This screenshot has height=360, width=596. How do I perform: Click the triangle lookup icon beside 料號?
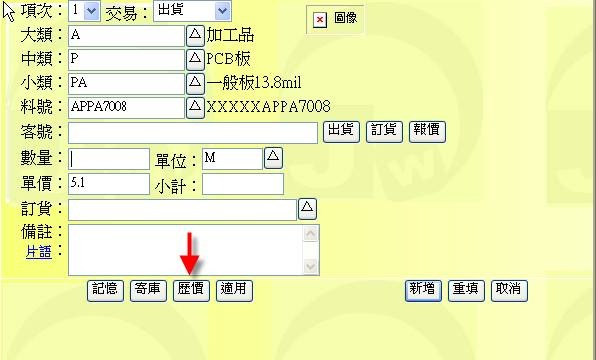[195, 108]
